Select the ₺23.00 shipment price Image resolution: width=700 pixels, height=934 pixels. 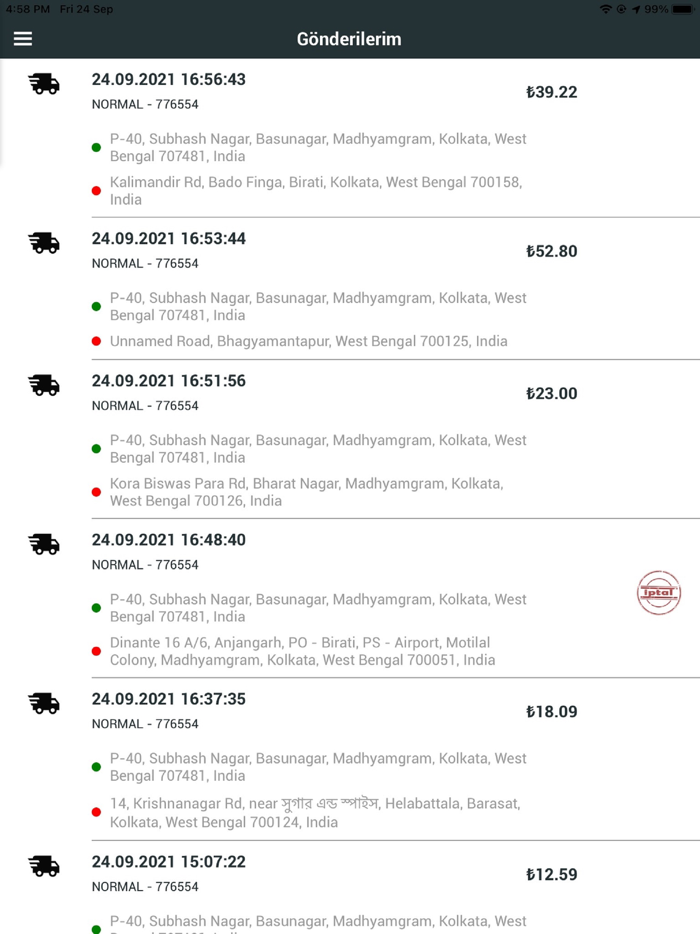pyautogui.click(x=552, y=393)
